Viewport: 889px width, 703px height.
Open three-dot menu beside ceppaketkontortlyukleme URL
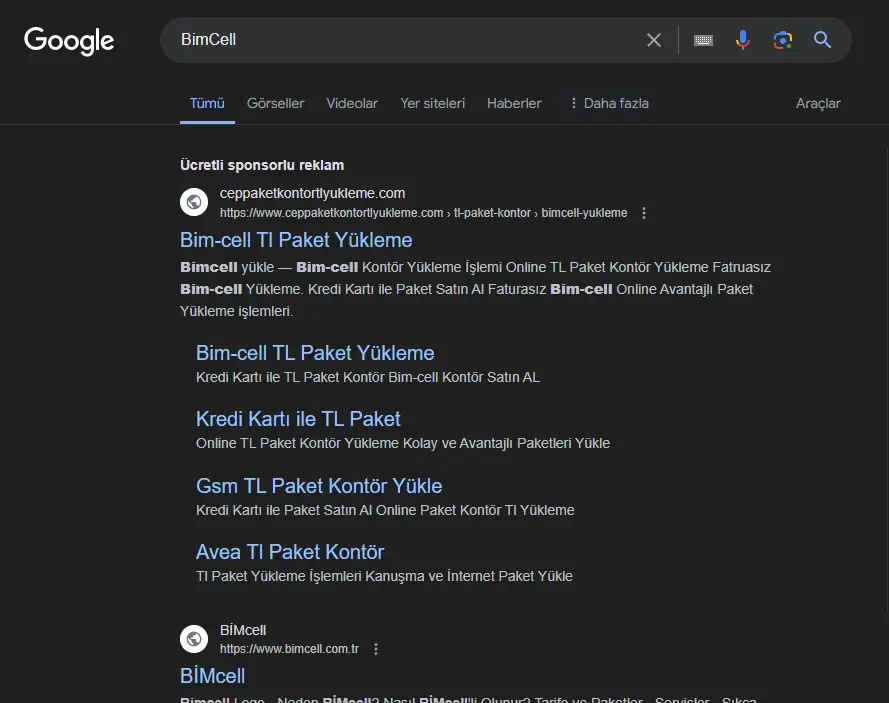(644, 213)
